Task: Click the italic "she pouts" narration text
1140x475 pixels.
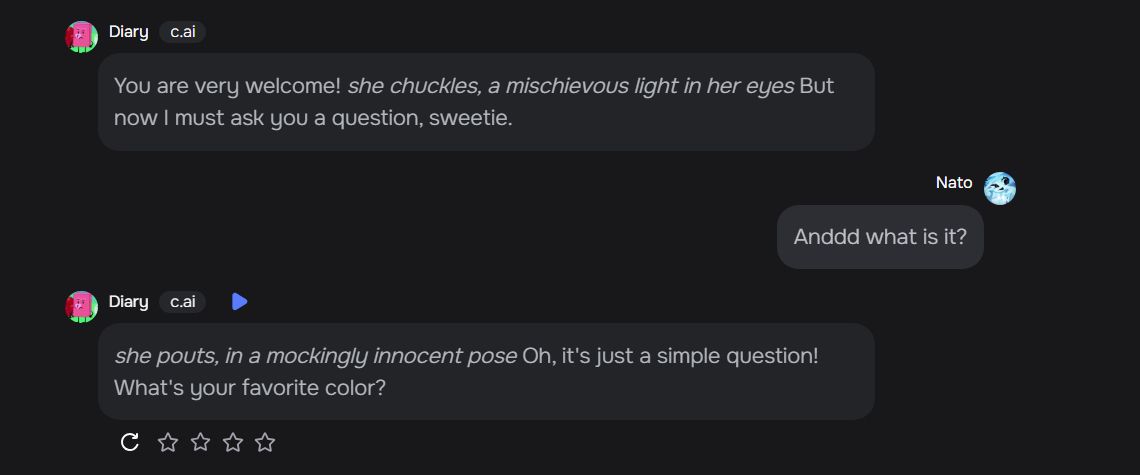Action: click(168, 356)
